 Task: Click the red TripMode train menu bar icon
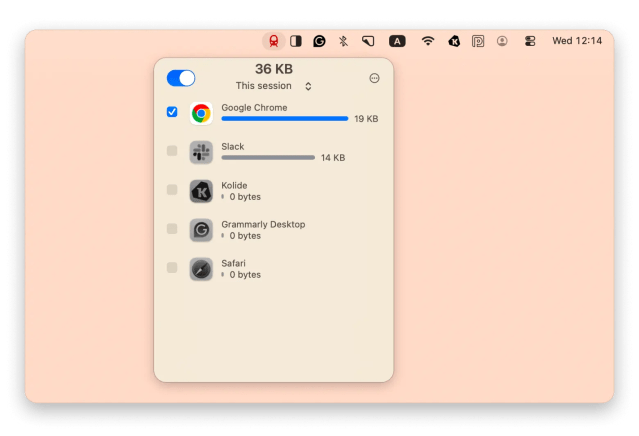pos(273,41)
